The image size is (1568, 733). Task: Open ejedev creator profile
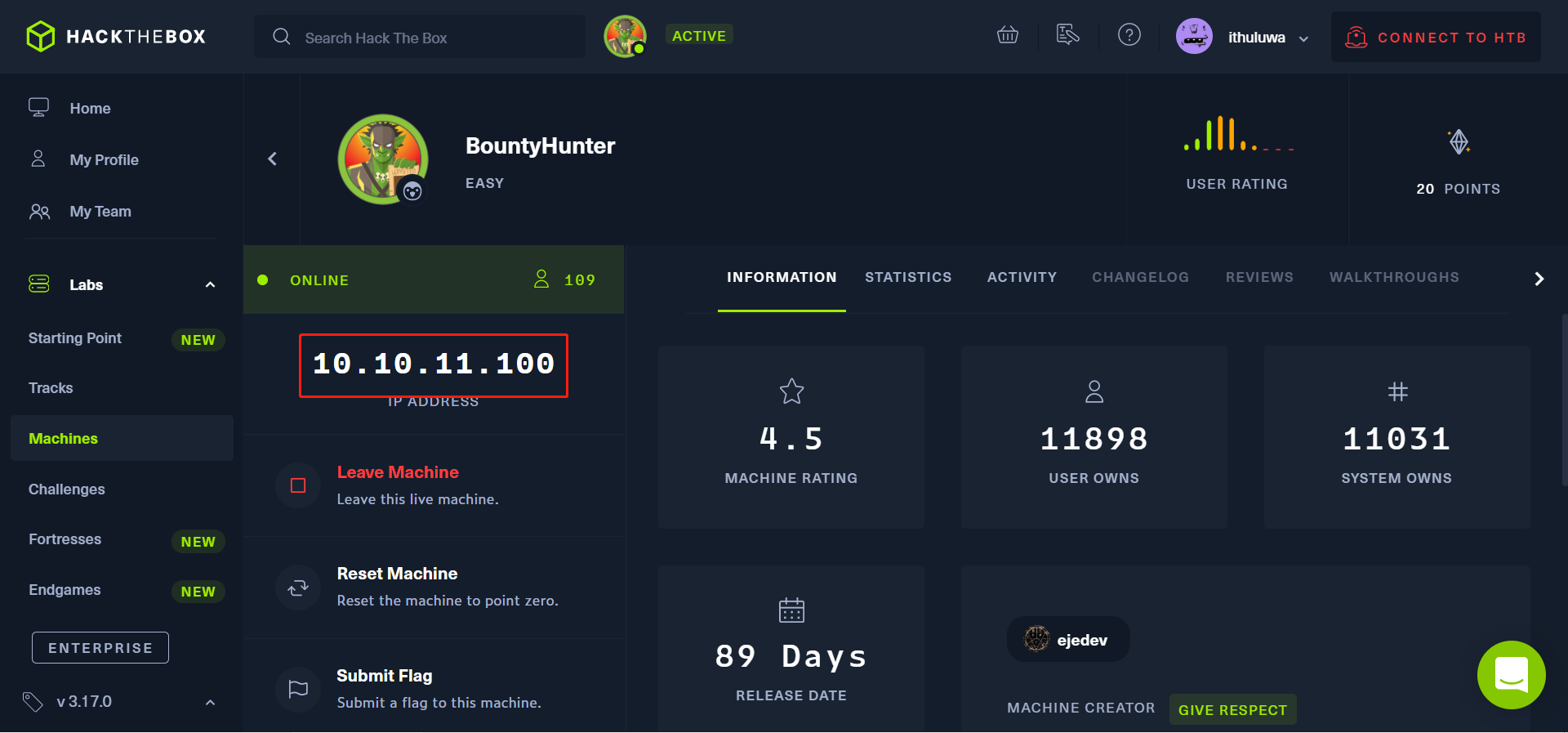[x=1068, y=639]
